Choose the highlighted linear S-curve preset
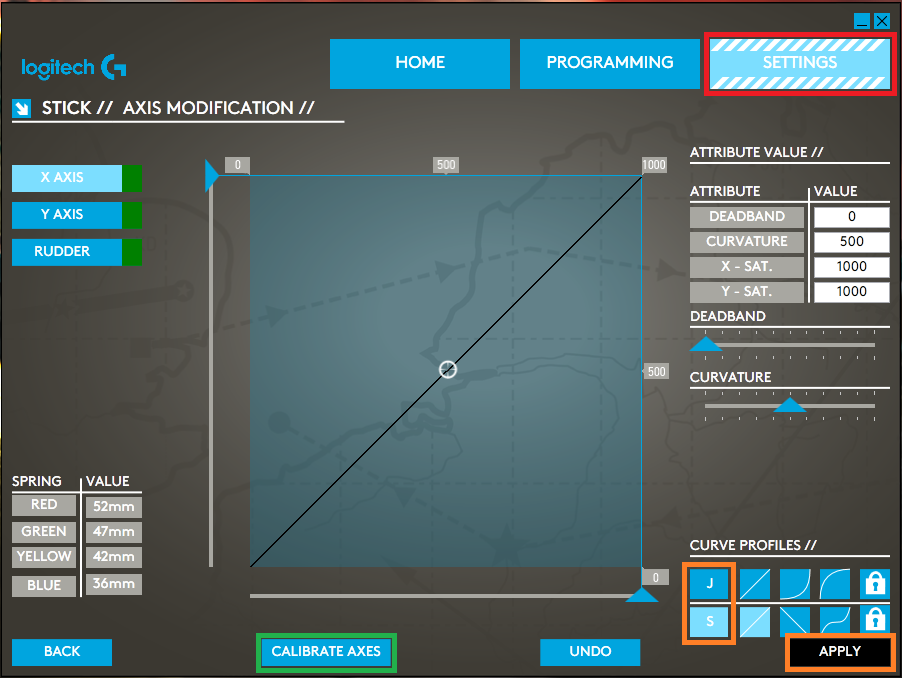The image size is (902, 678). coord(755,622)
